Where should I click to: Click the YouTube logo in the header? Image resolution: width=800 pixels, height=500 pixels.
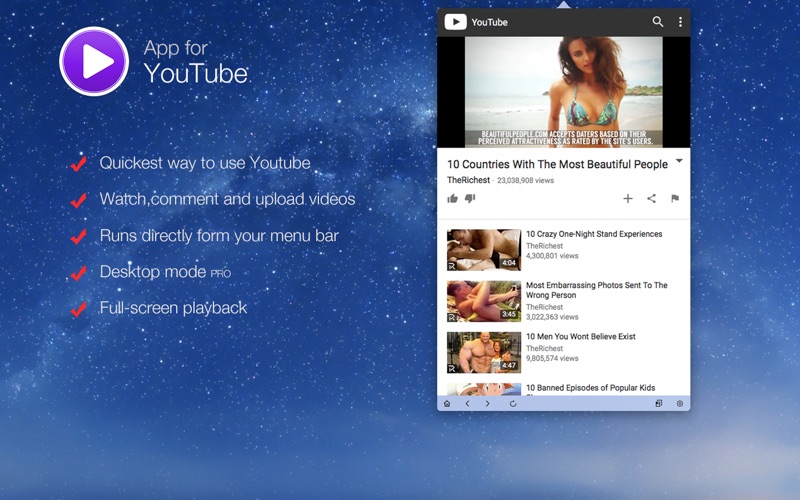click(456, 22)
